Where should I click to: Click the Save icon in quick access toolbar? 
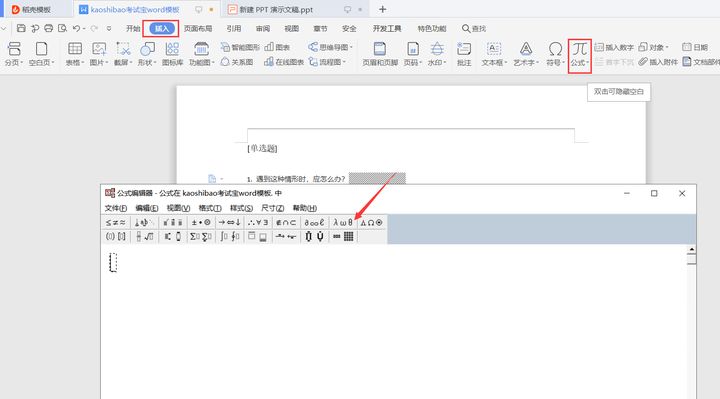(21, 28)
